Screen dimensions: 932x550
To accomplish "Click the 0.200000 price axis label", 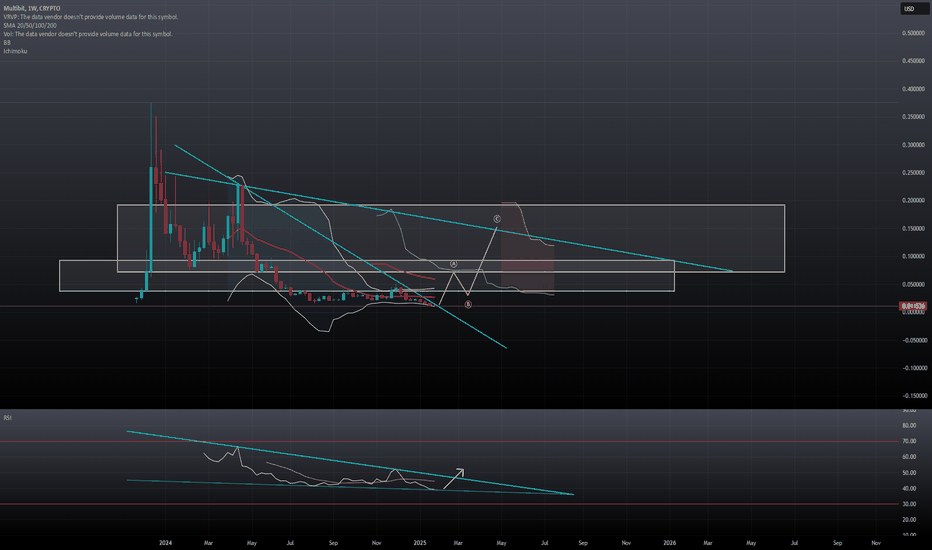I will [x=913, y=200].
